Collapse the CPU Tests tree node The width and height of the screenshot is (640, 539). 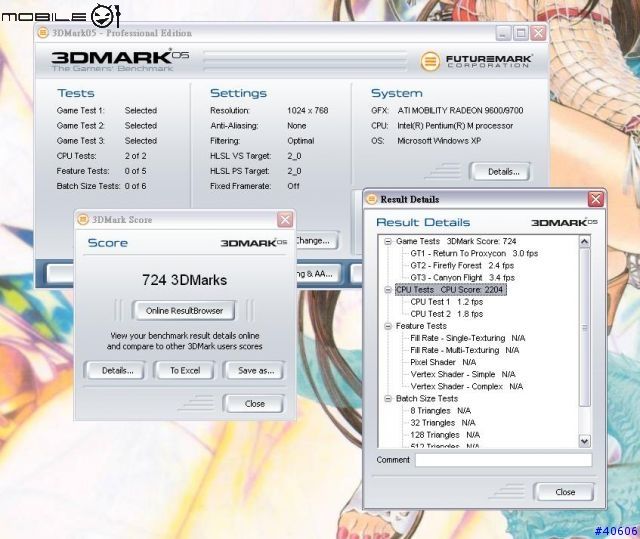click(x=388, y=290)
